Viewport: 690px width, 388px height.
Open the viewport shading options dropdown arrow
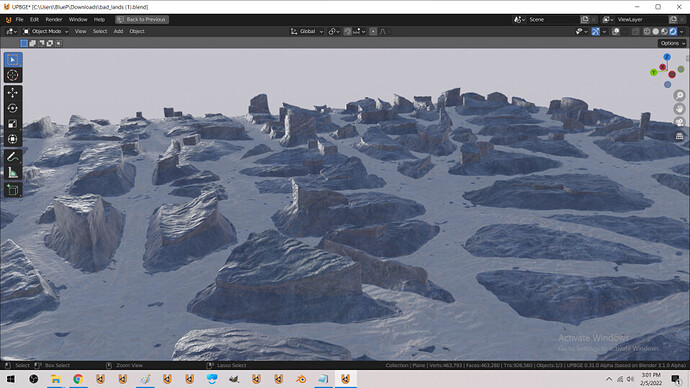point(682,31)
